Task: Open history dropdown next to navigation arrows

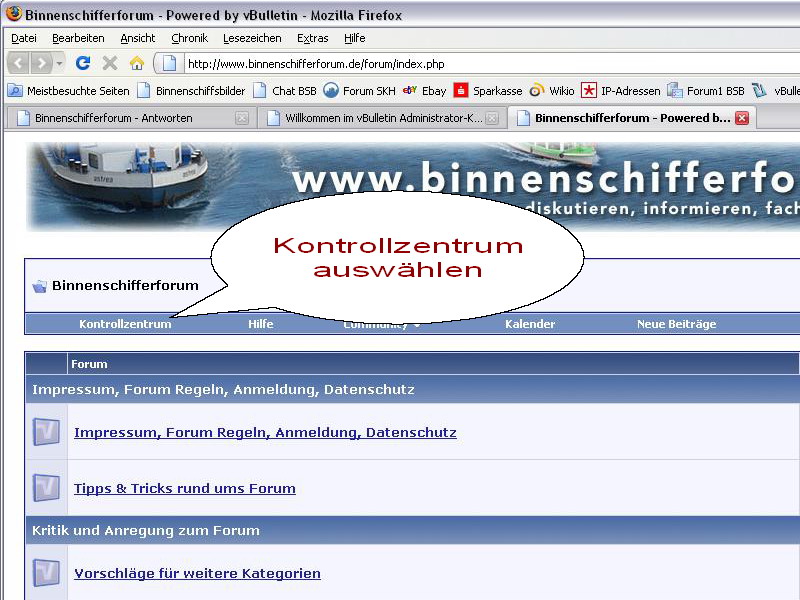Action: tap(60, 63)
